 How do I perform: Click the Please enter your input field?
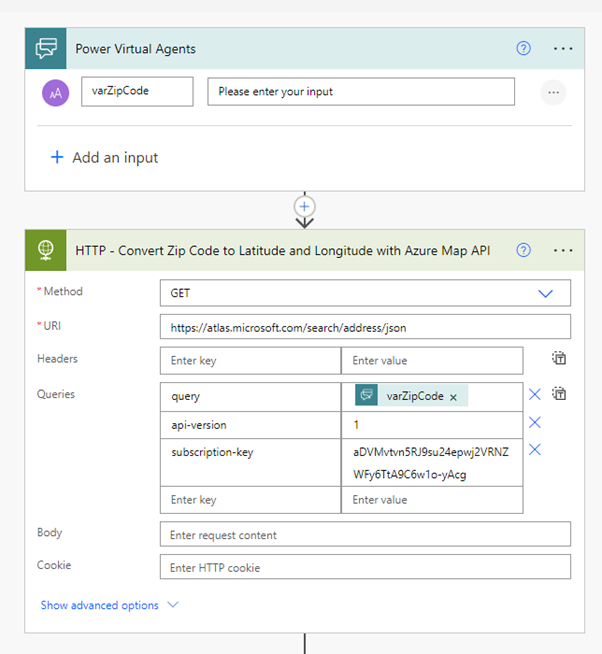point(361,91)
